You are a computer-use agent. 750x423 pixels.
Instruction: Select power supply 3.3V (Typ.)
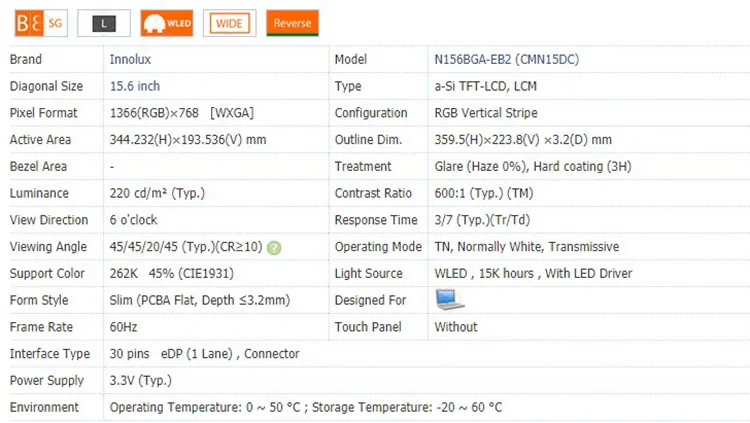[x=141, y=381]
